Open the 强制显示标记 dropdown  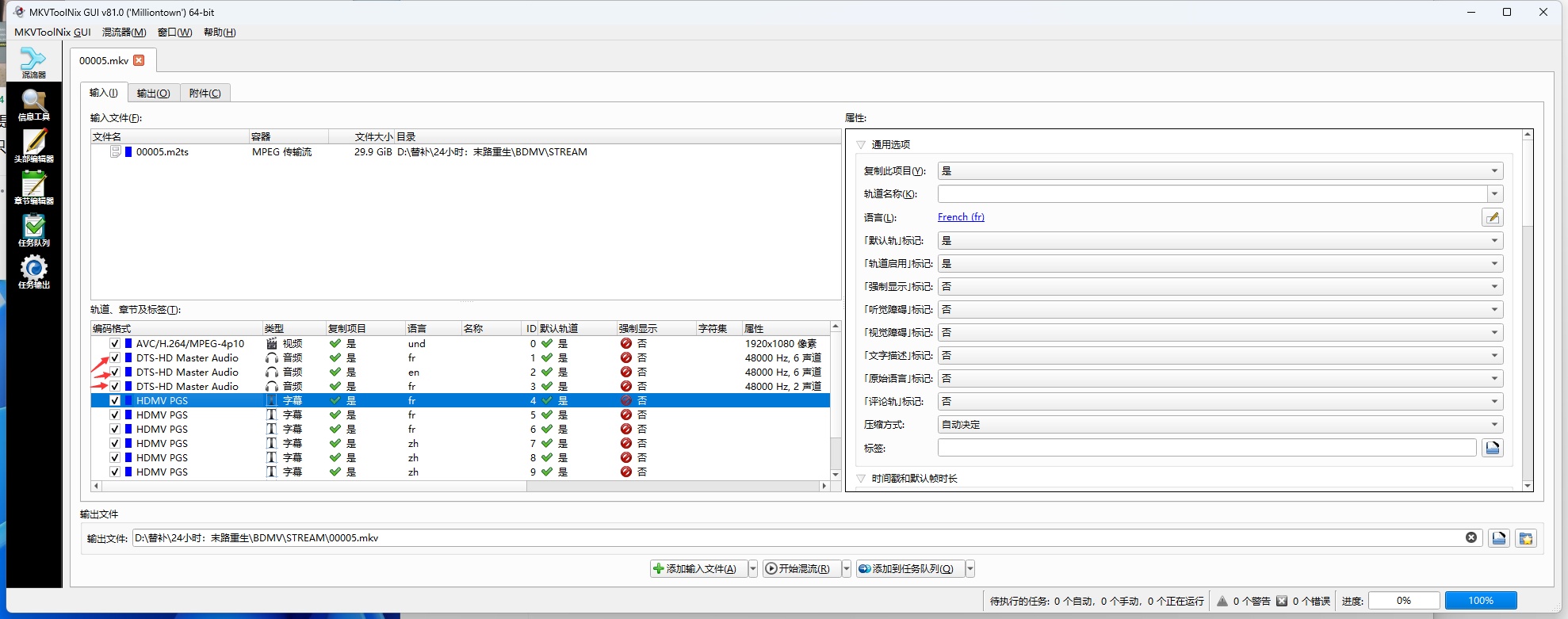1220,286
